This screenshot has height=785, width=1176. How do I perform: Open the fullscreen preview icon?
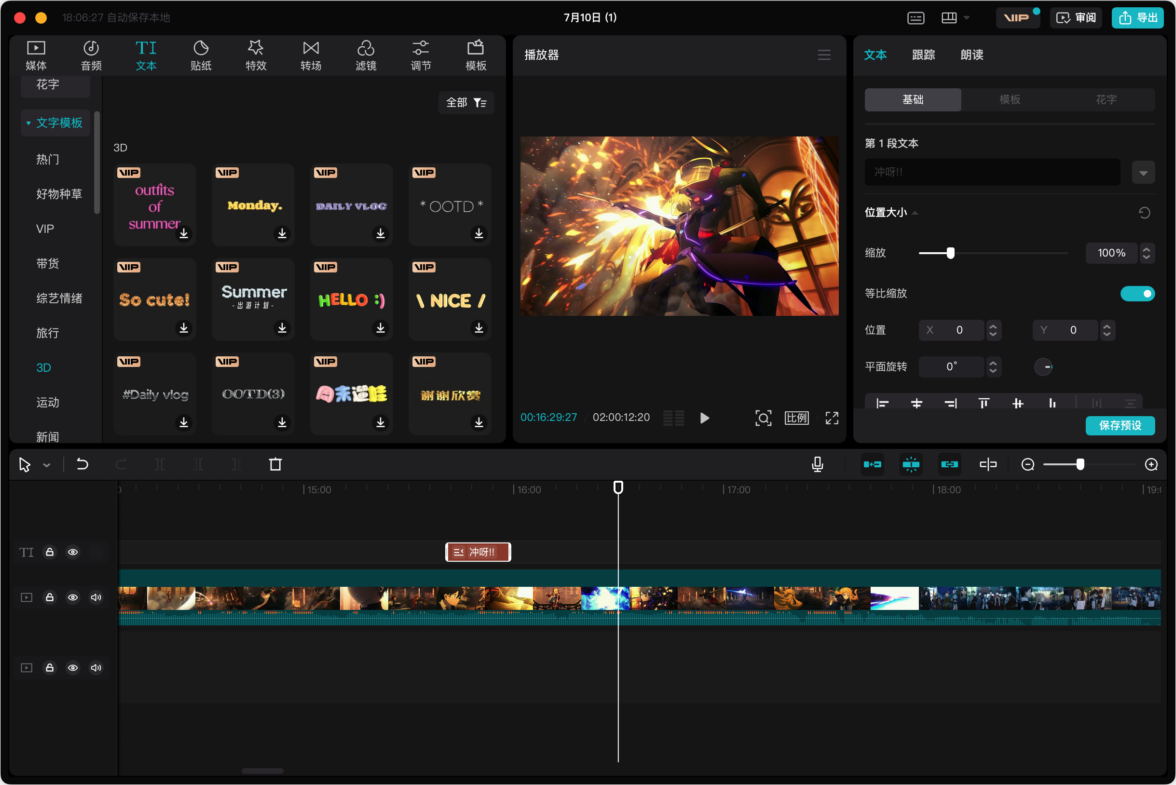[832, 418]
